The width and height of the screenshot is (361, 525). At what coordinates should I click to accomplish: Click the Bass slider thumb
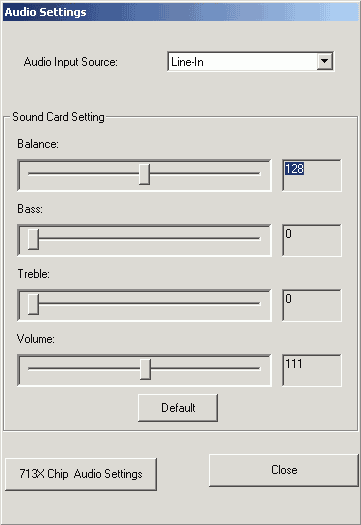coord(33,239)
